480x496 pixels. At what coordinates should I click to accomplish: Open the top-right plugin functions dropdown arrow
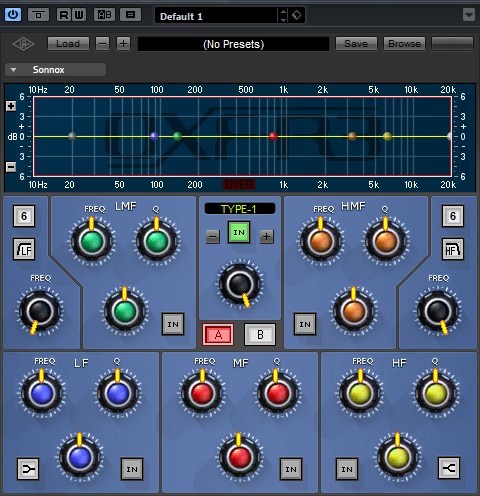click(469, 15)
